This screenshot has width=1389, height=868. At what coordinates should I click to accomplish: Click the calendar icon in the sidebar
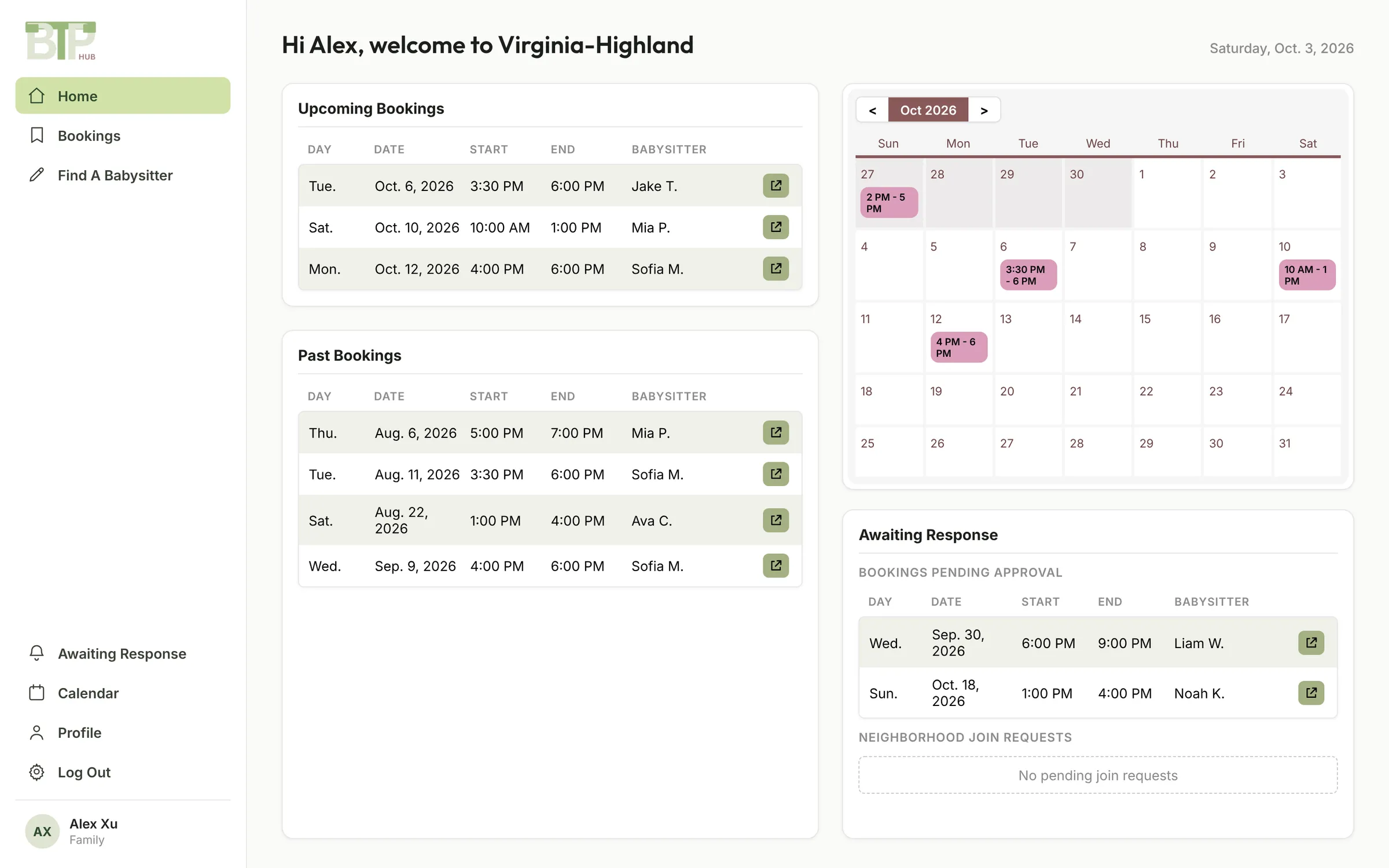(36, 693)
